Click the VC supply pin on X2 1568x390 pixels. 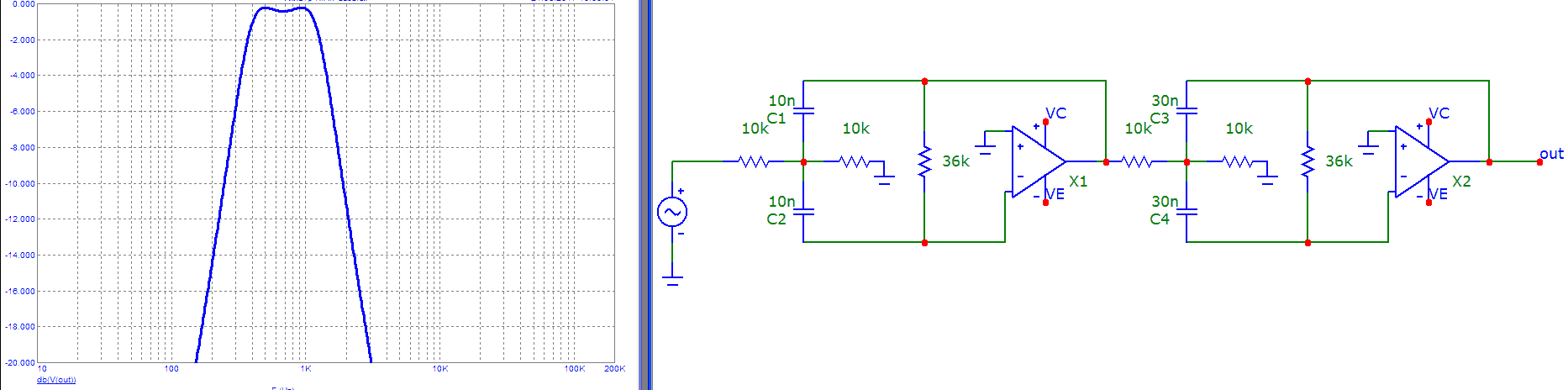tap(1429, 122)
